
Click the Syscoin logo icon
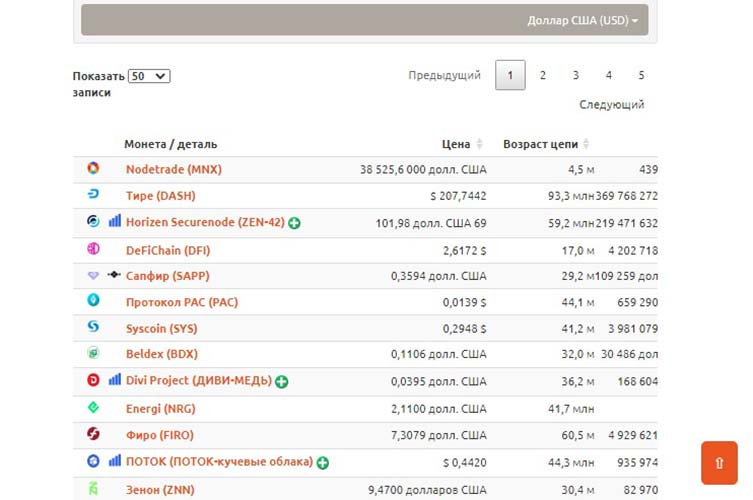(93, 327)
